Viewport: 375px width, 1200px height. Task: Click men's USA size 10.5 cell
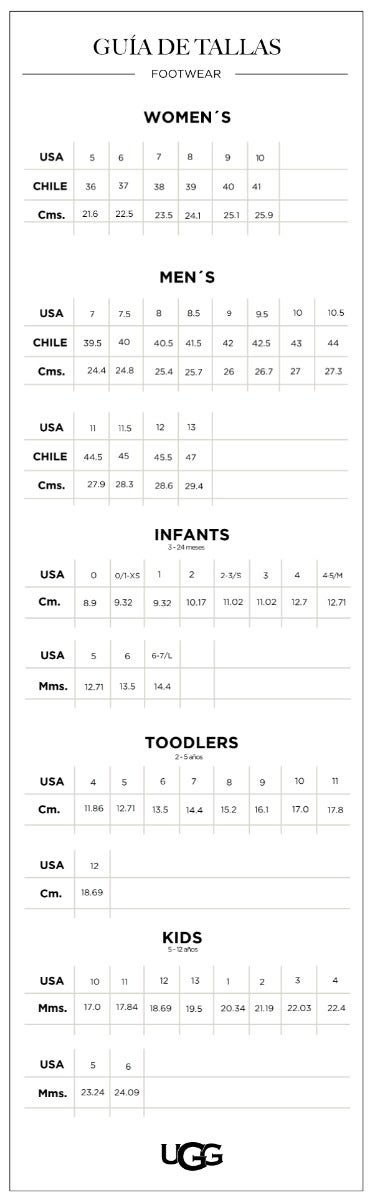tap(335, 313)
